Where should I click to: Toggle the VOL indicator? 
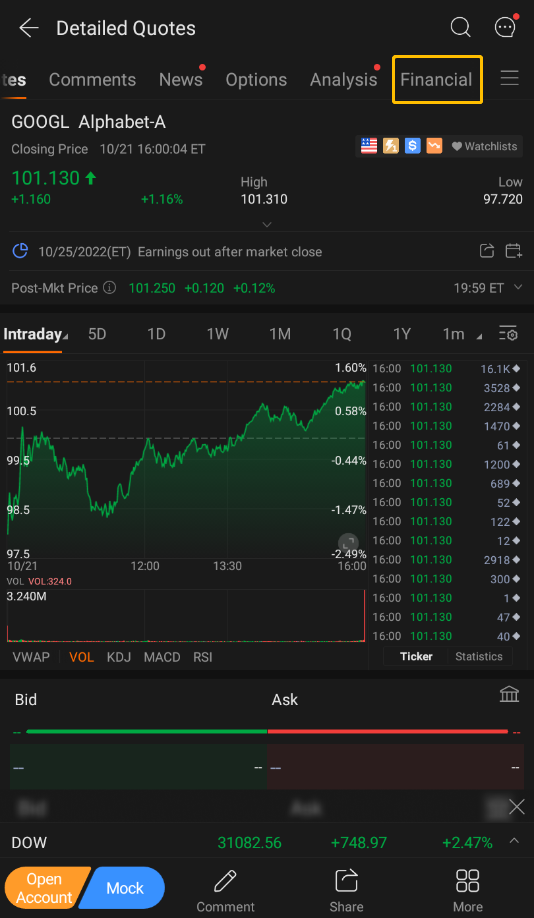(81, 657)
